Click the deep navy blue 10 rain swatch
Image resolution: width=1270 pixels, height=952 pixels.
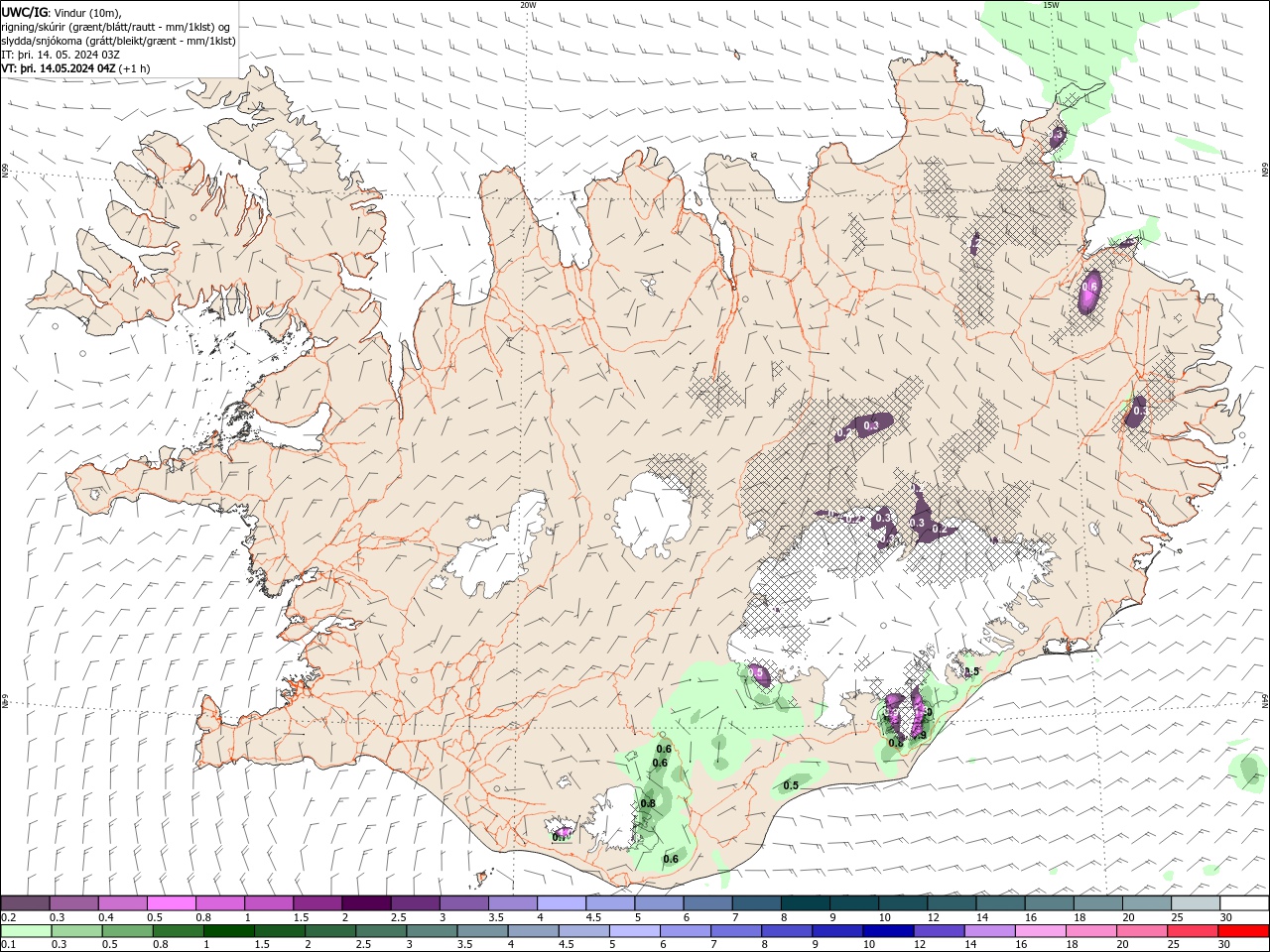point(887,931)
